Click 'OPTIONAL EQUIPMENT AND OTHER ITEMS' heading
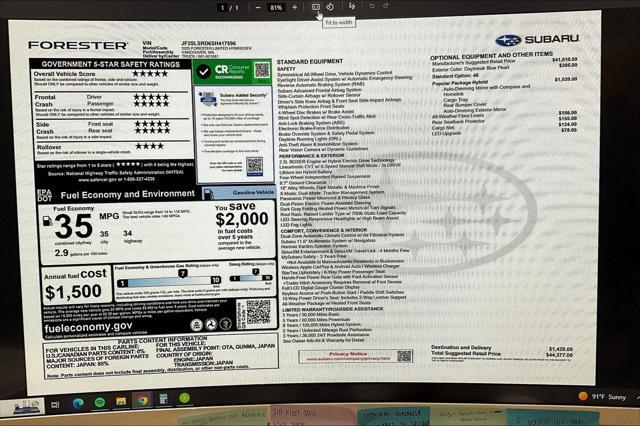This screenshot has width=640, height=426. (491, 55)
